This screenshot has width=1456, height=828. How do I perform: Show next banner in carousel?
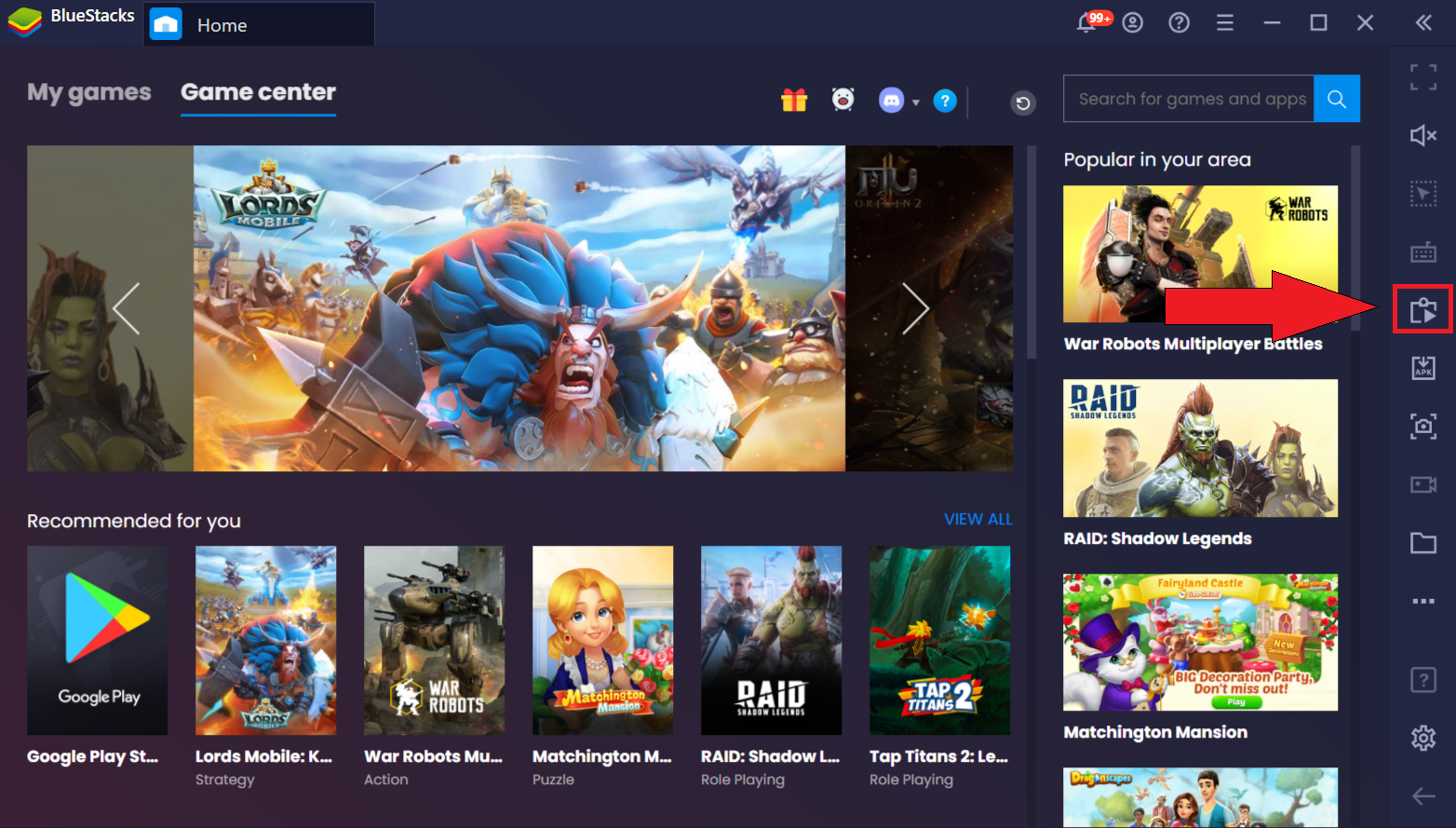coord(915,308)
